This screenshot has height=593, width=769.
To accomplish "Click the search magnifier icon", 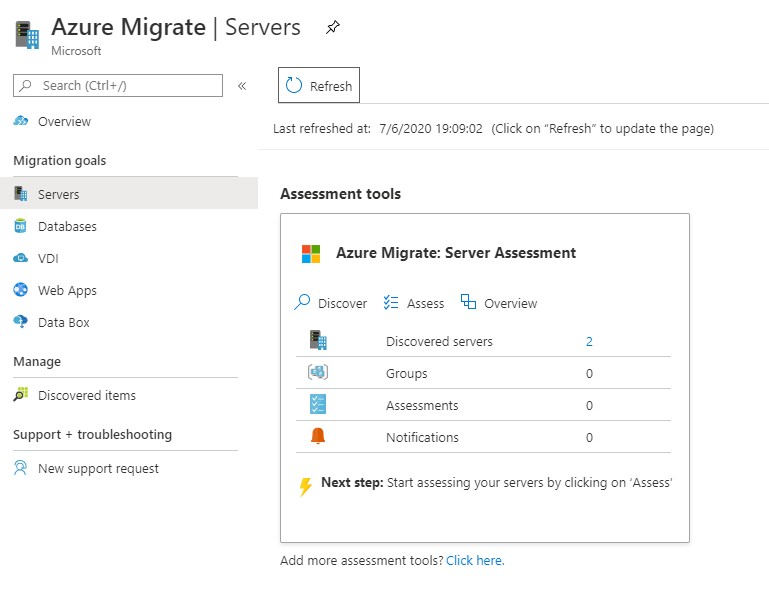I will point(26,85).
